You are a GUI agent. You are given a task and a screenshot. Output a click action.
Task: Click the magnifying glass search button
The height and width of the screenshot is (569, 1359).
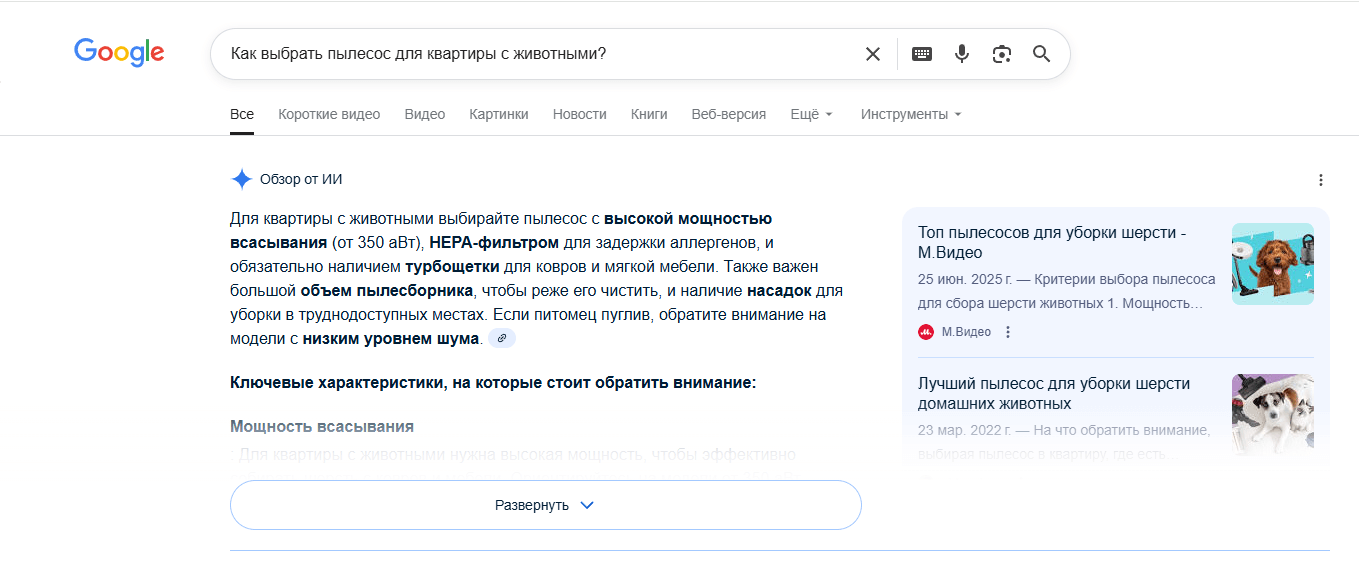coord(1042,54)
